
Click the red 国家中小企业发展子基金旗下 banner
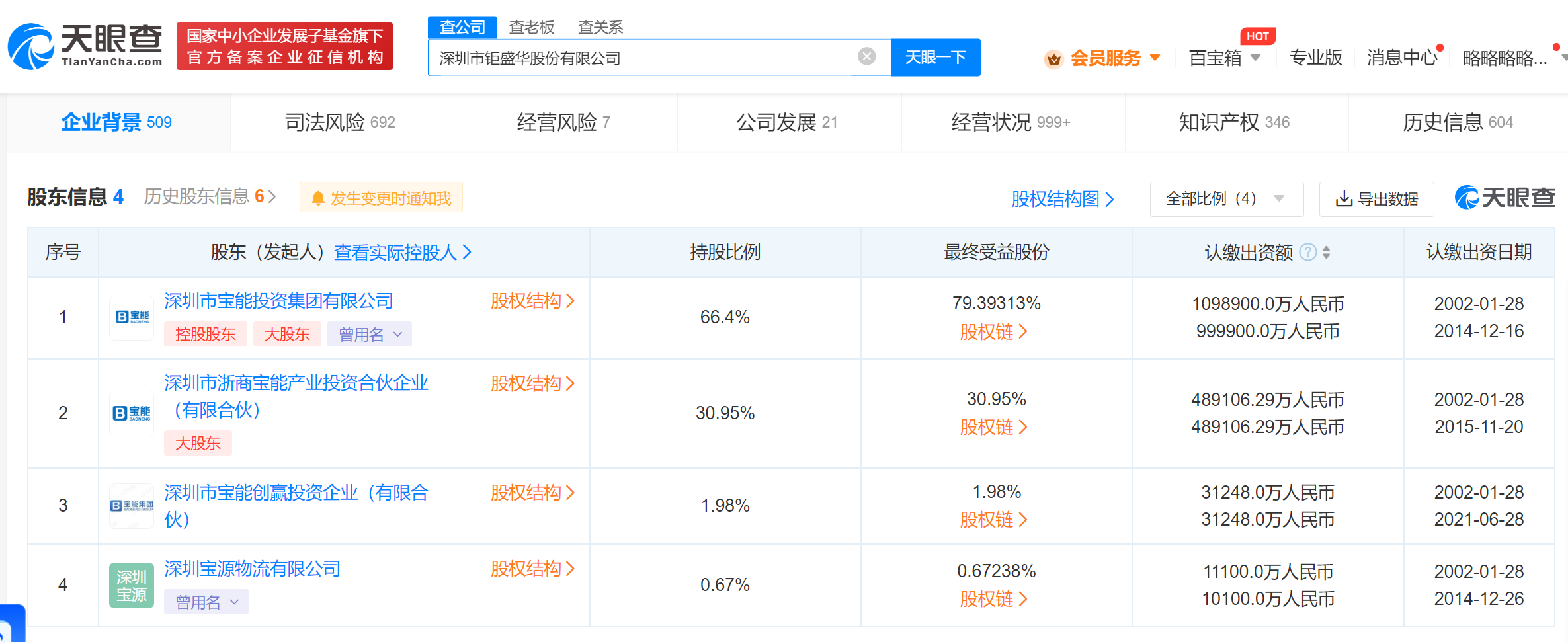(284, 46)
